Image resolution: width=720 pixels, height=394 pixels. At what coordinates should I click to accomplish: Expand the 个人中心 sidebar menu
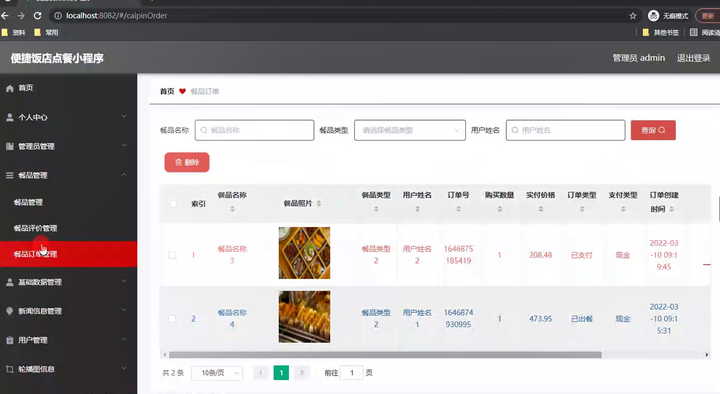coord(68,117)
